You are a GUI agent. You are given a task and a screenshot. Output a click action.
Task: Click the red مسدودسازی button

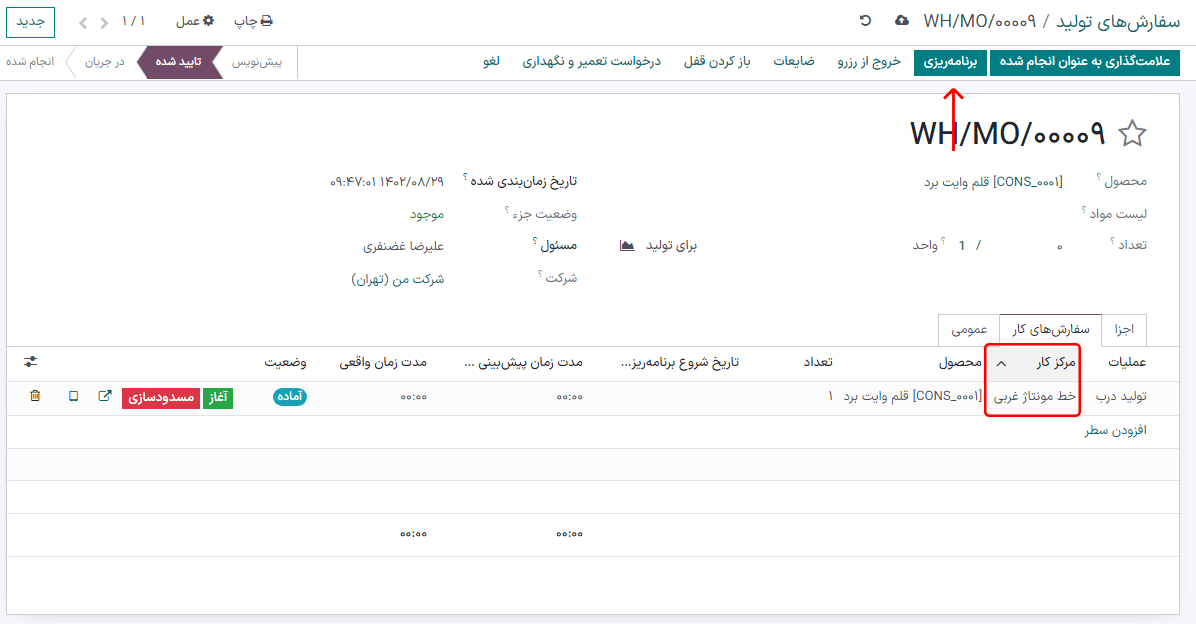click(160, 396)
